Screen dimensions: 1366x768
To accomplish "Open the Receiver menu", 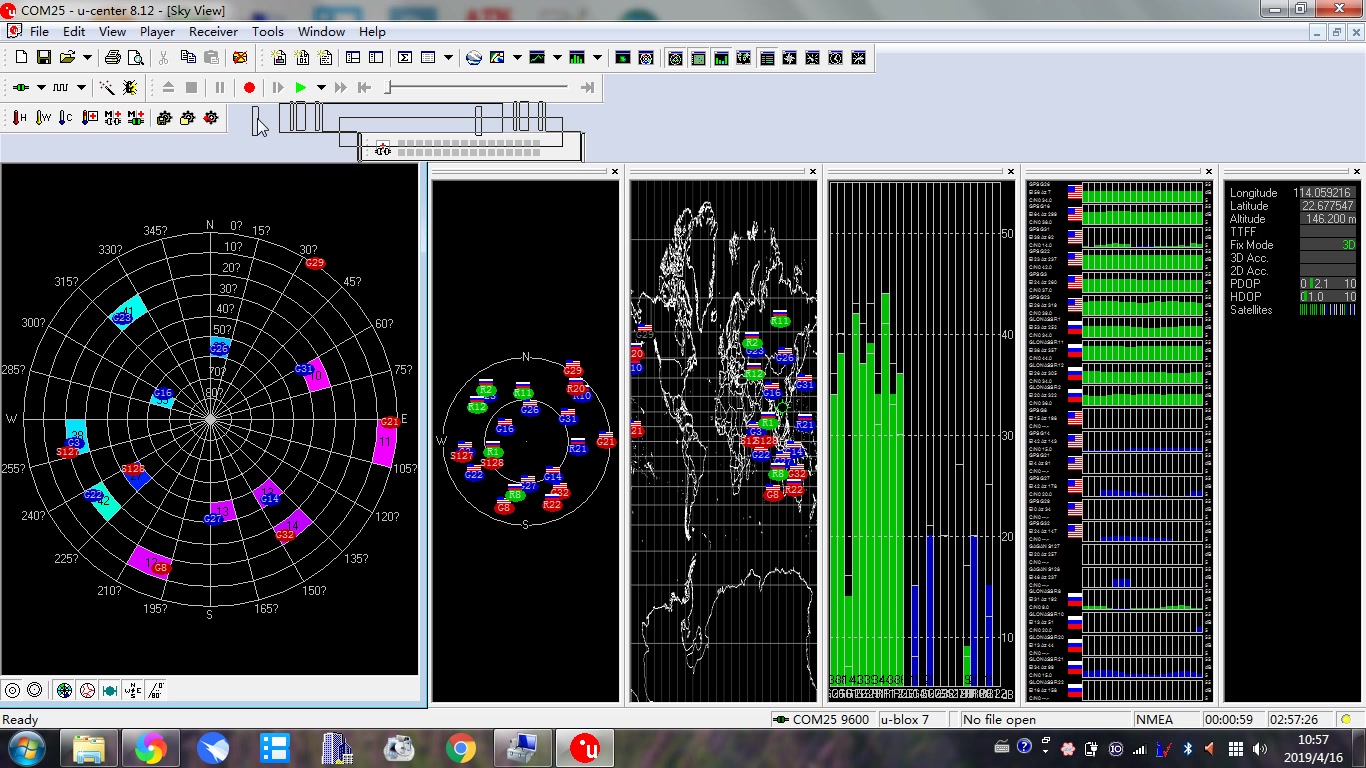I will coord(214,31).
